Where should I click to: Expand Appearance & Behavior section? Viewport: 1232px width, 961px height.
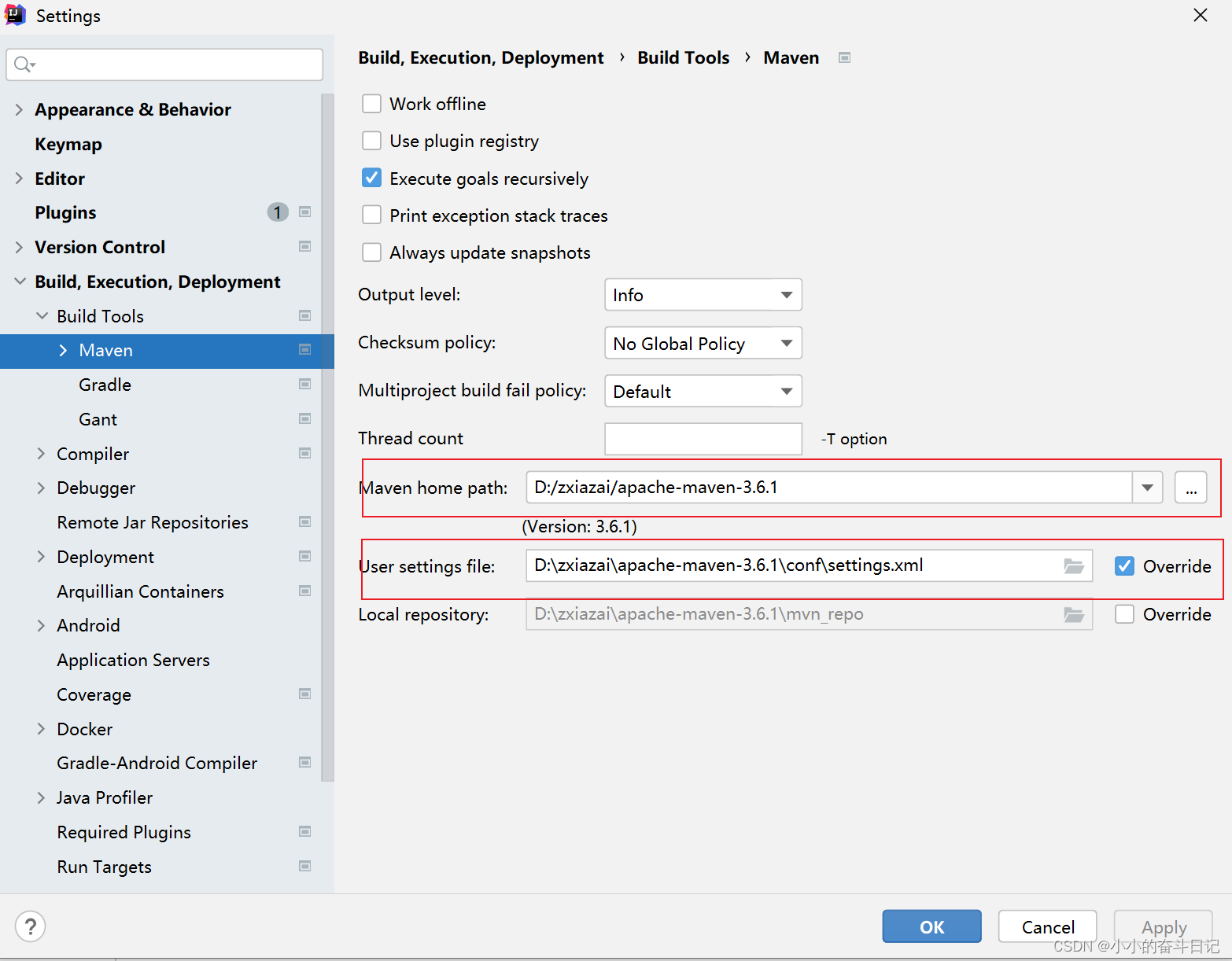[19, 109]
